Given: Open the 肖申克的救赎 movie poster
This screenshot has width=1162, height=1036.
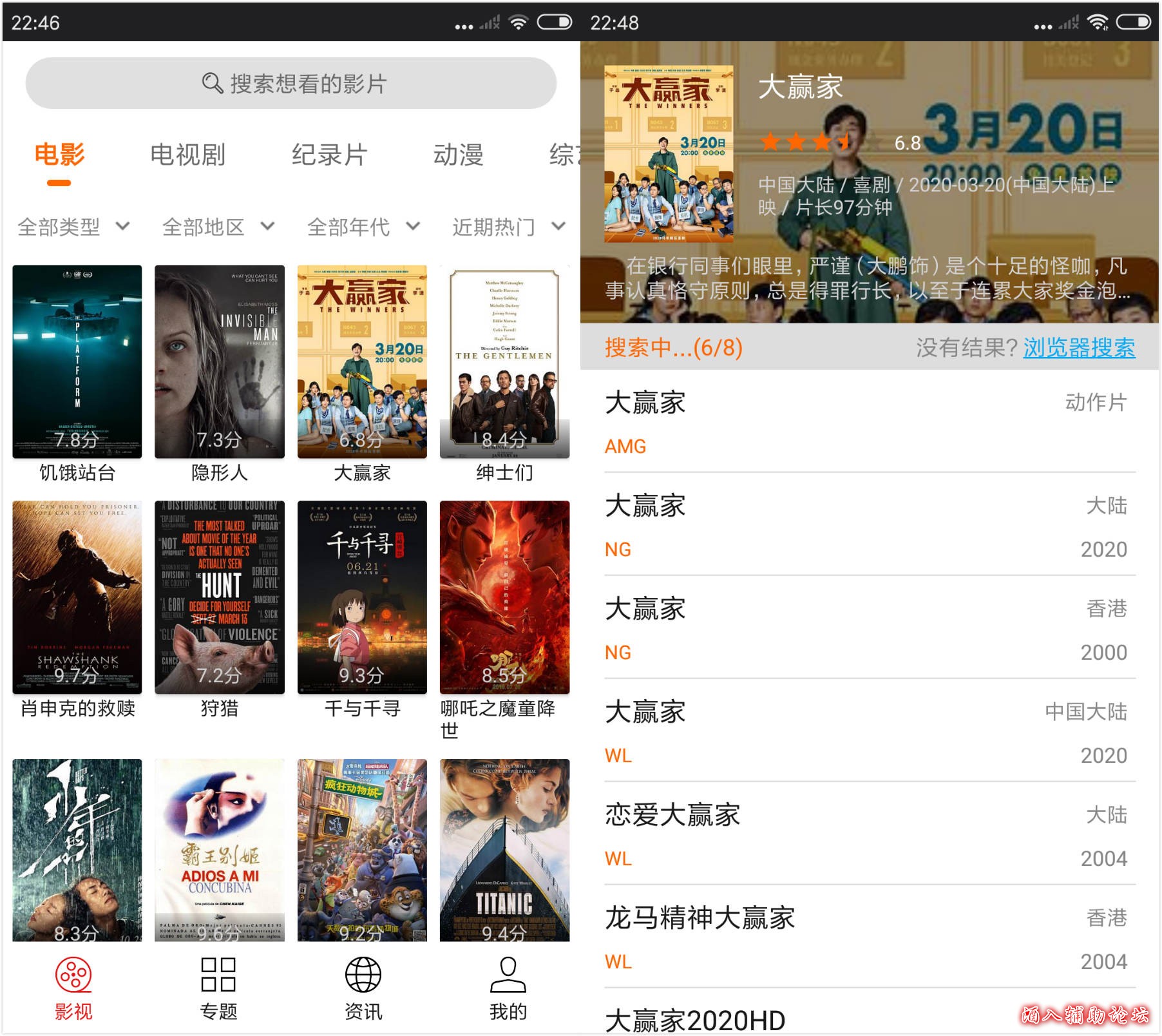Looking at the screenshot, I should pyautogui.click(x=77, y=597).
